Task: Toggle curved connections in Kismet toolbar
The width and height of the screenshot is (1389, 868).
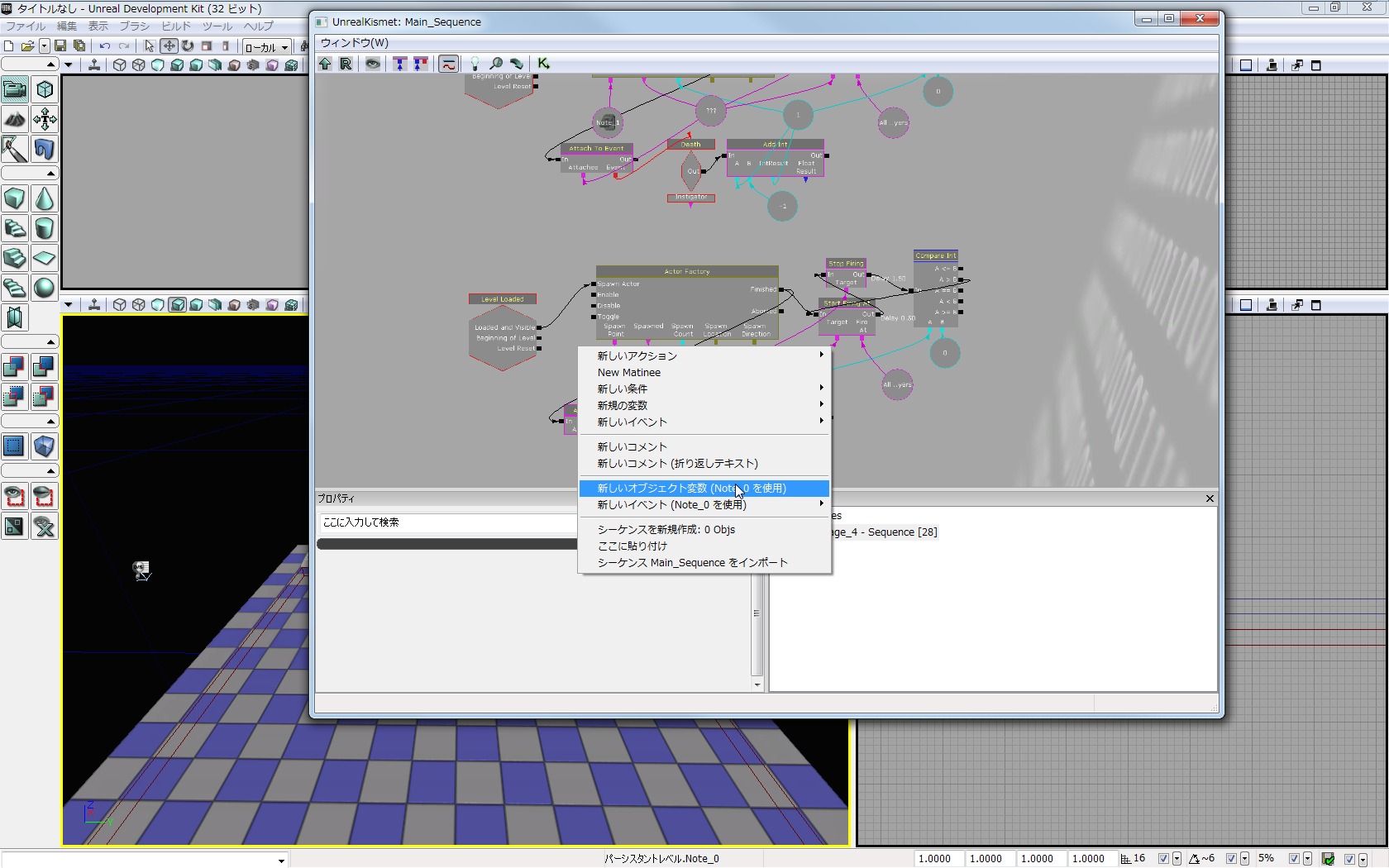Action: [448, 64]
